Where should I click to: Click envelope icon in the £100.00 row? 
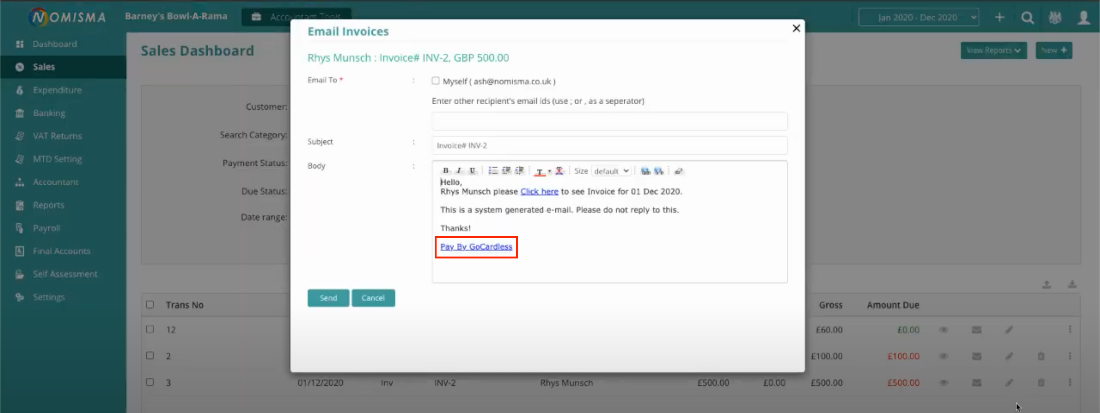coord(976,356)
